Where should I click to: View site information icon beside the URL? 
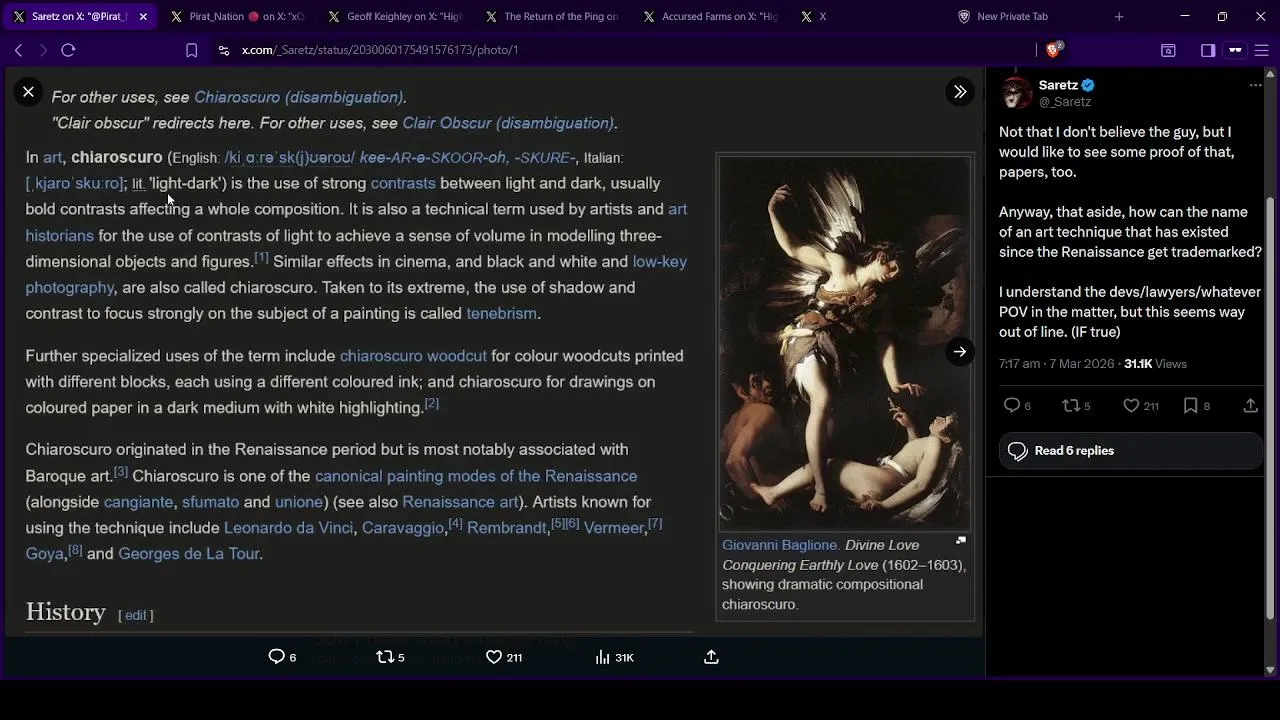223,50
